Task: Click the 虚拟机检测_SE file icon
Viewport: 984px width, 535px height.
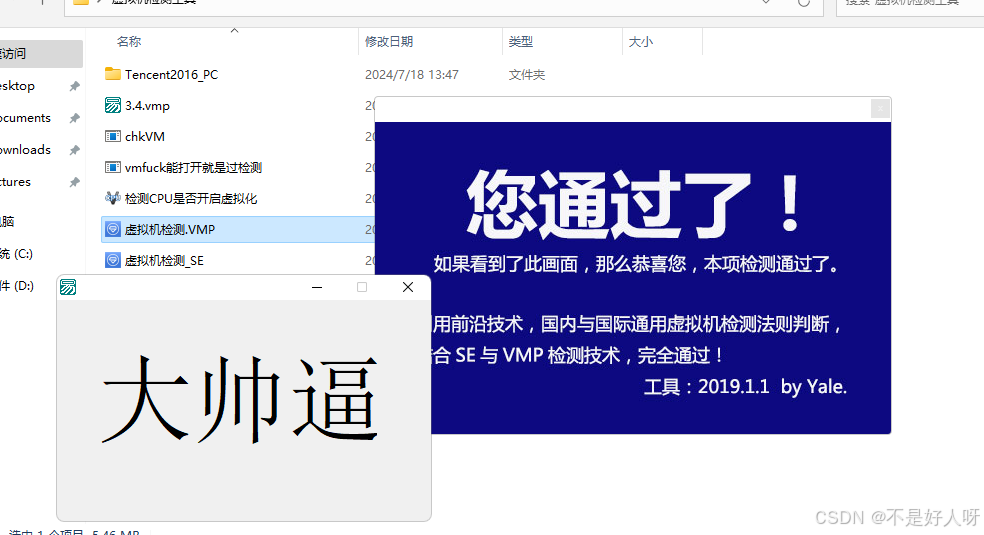Action: [112, 260]
